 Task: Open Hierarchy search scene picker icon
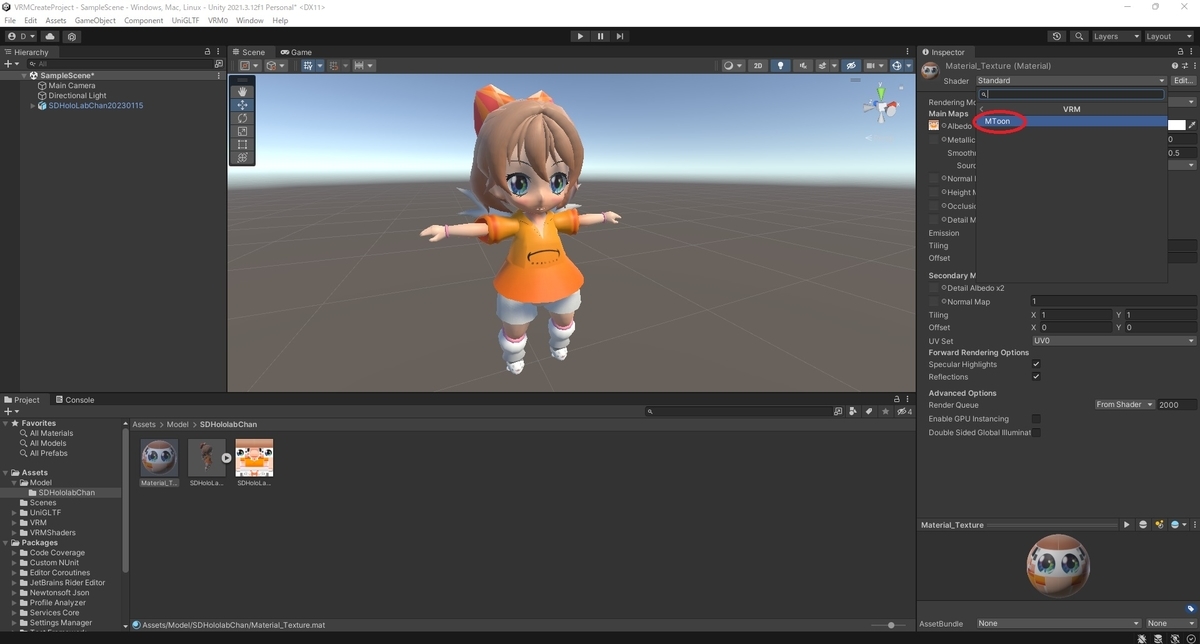click(220, 63)
